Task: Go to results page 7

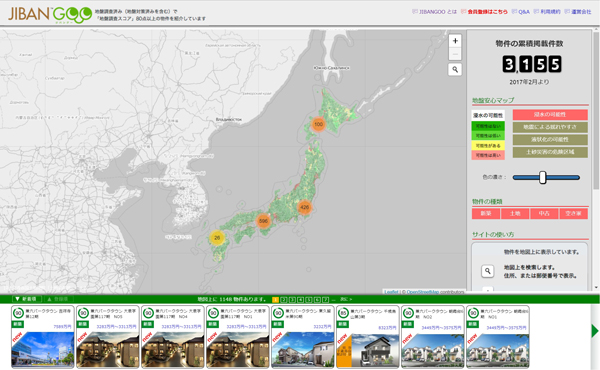Action: (325, 300)
